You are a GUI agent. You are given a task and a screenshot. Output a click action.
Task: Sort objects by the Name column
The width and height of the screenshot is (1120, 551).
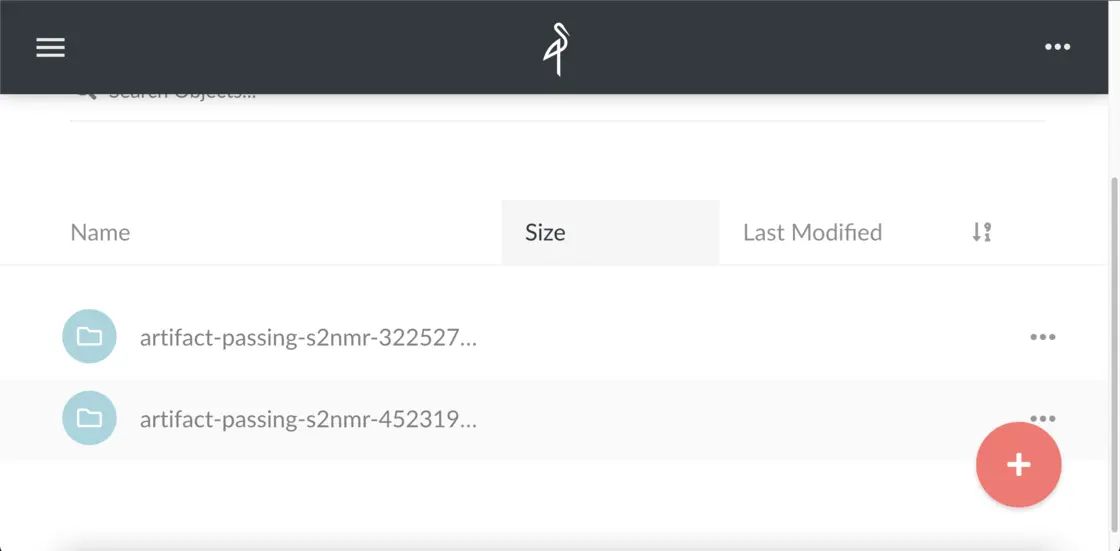pos(100,233)
